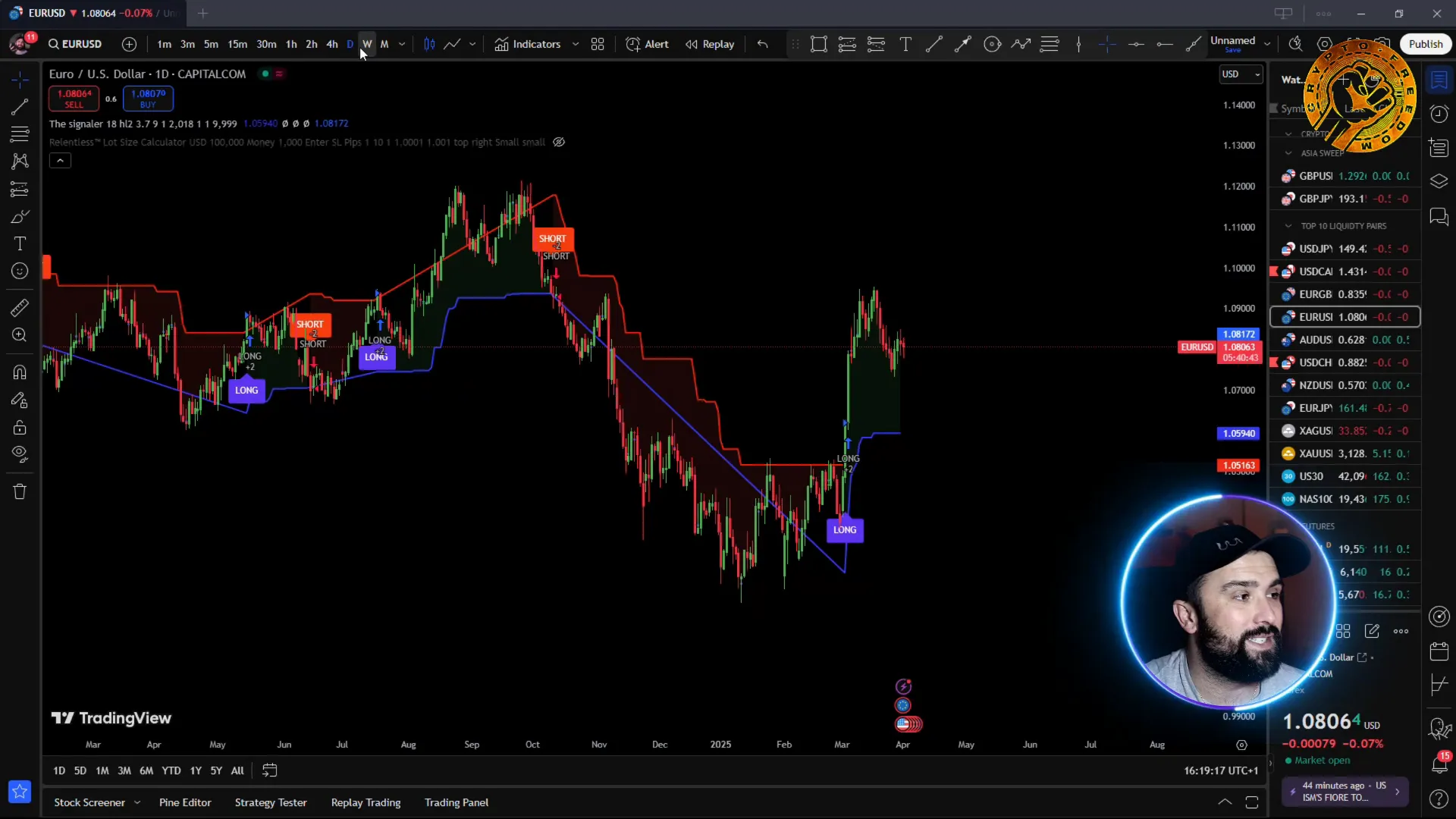This screenshot has width=1456, height=819.
Task: Open chart scale settings gear on time axis
Action: [1241, 745]
